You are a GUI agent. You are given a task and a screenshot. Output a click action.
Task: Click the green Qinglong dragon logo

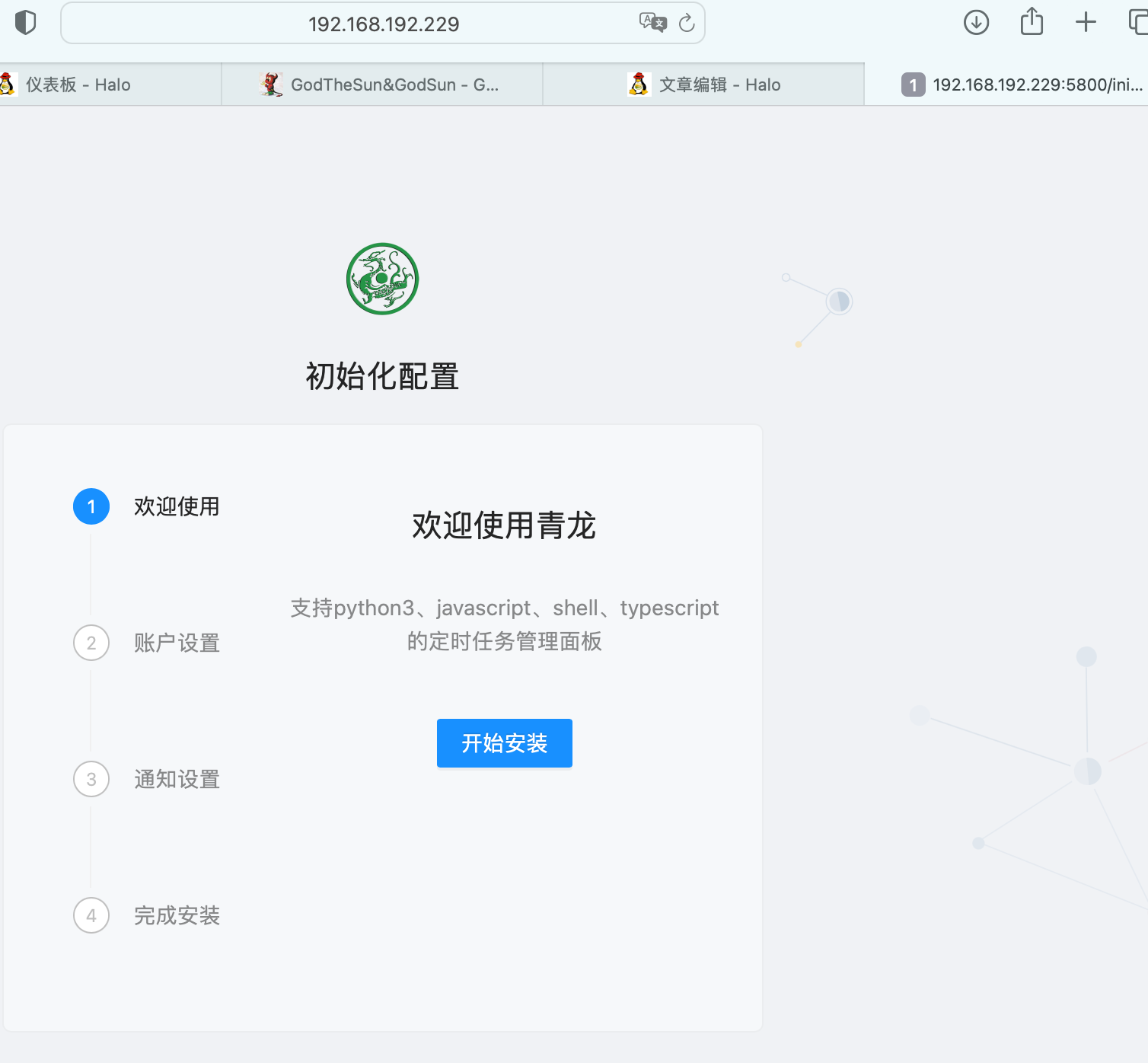coord(382,279)
